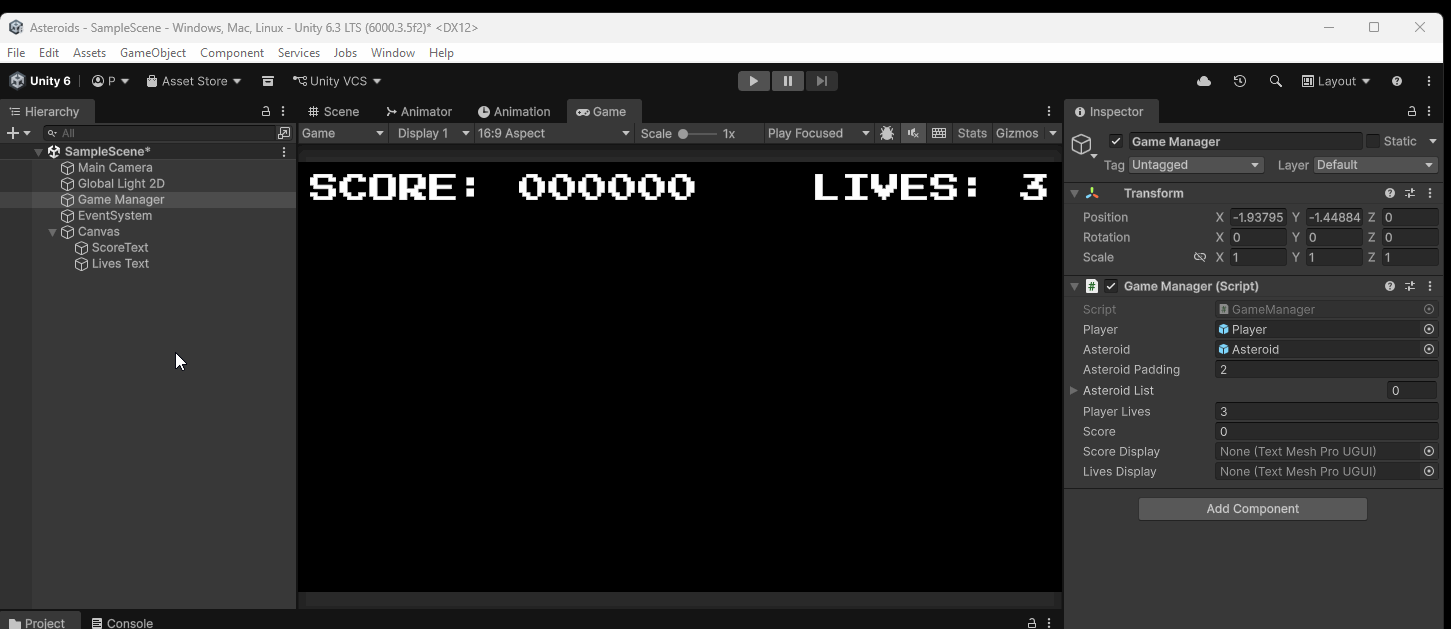The height and width of the screenshot is (629, 1451).
Task: Expand the Asteroid List foldout
Action: click(x=1074, y=391)
